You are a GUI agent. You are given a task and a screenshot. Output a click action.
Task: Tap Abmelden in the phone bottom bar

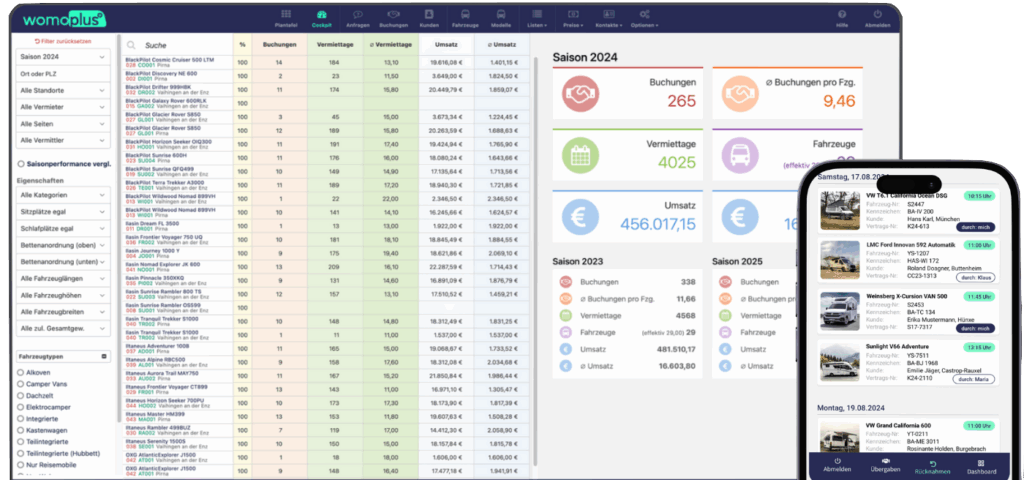pyautogui.click(x=837, y=465)
